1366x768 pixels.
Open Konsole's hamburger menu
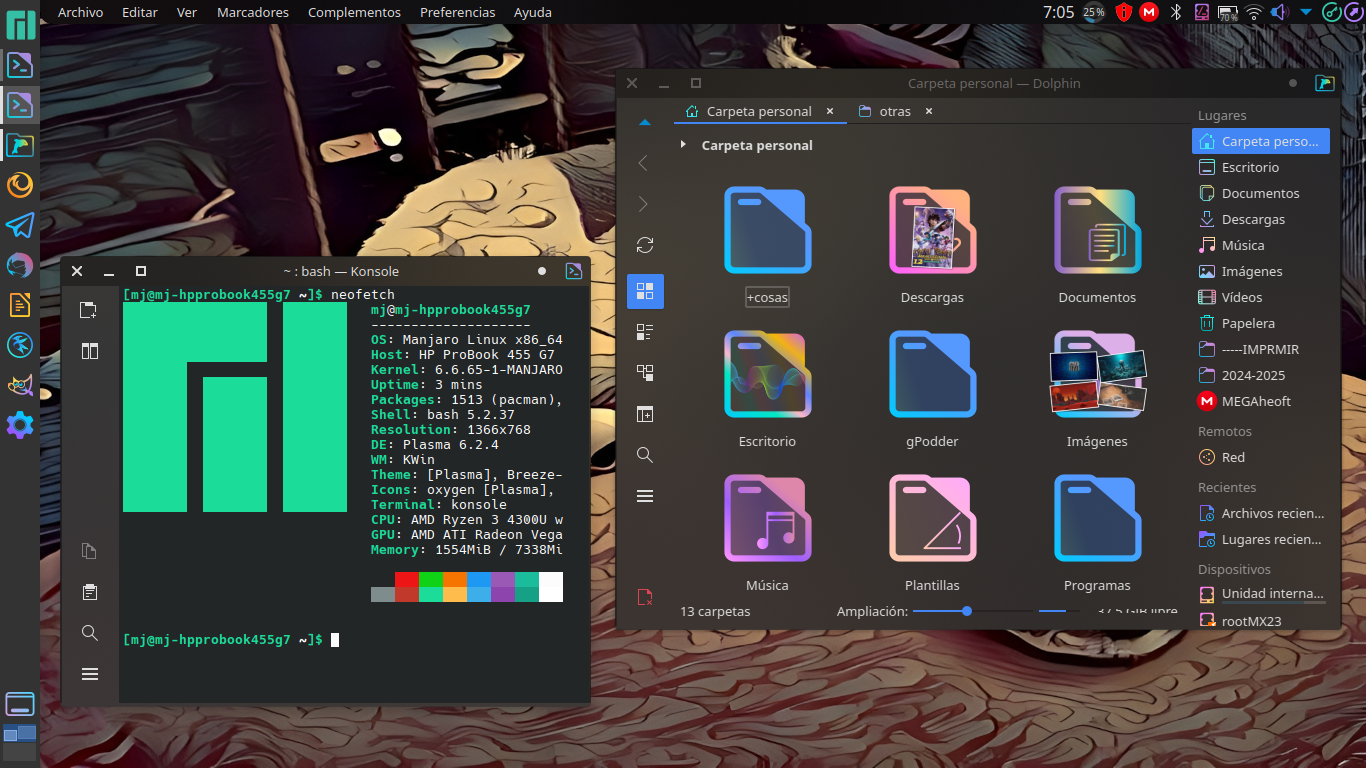click(x=90, y=674)
